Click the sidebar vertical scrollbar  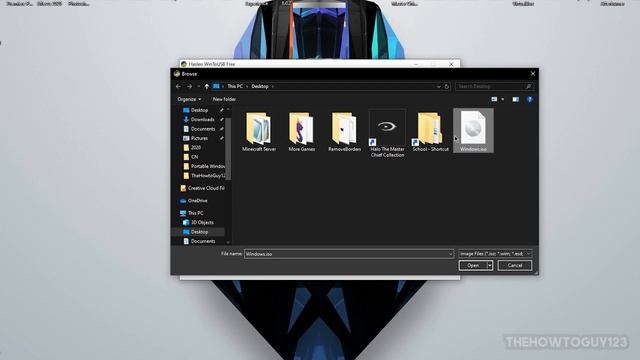[x=228, y=148]
